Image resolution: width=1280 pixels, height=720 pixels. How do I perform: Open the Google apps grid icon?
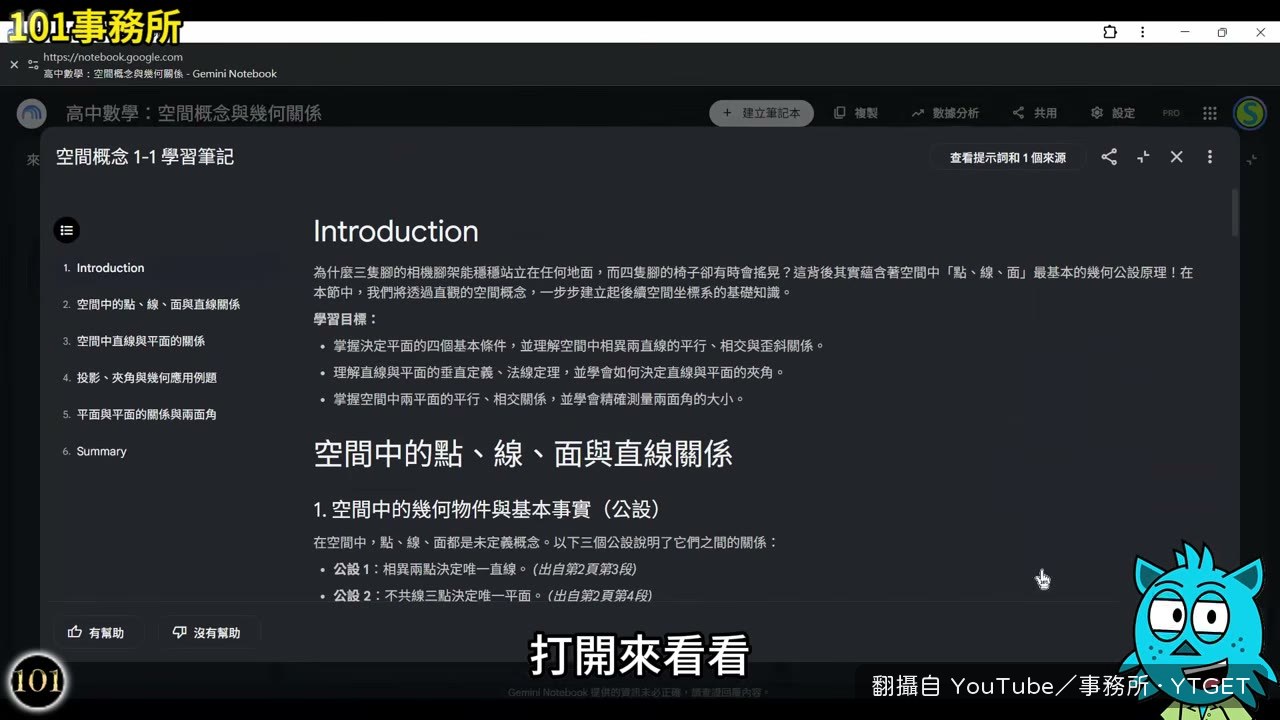(1210, 113)
